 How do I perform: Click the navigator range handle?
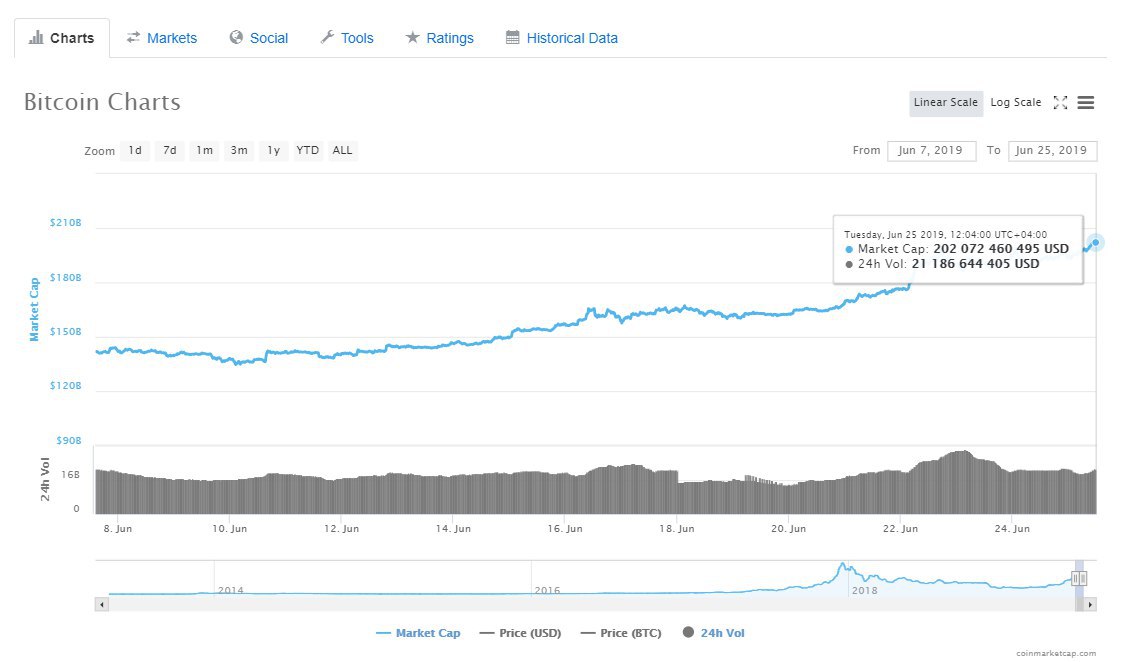[x=1079, y=578]
